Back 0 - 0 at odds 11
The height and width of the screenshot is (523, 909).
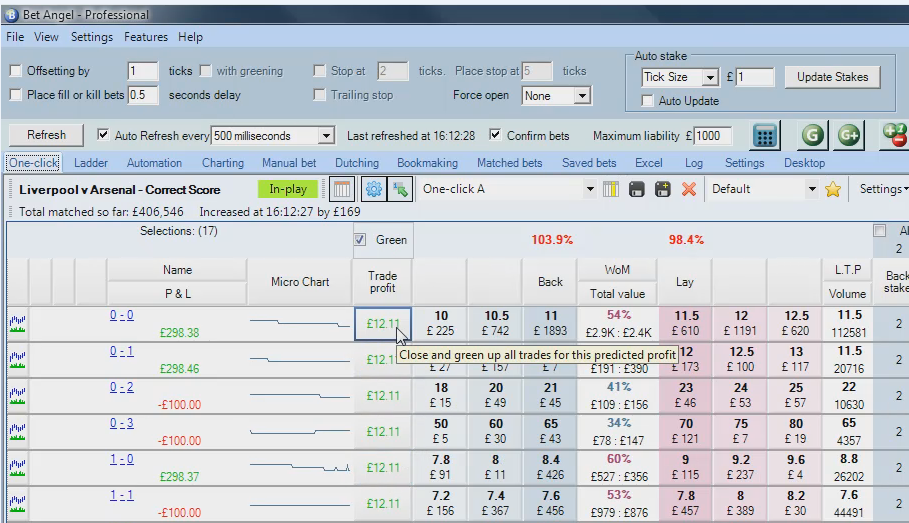click(x=551, y=324)
